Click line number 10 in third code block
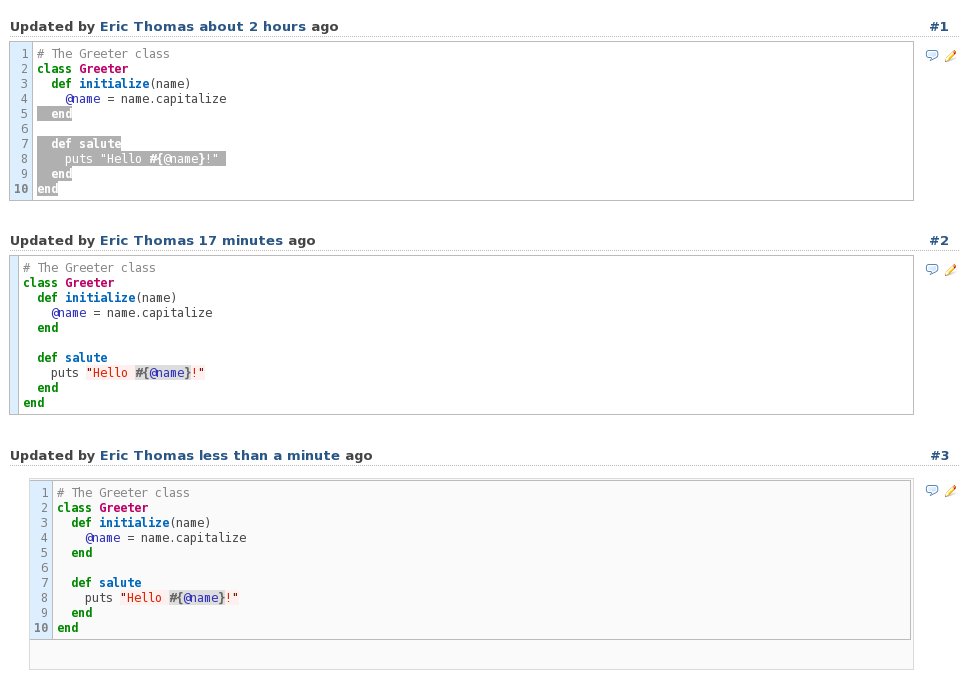The image size is (965, 682). click(x=41, y=628)
